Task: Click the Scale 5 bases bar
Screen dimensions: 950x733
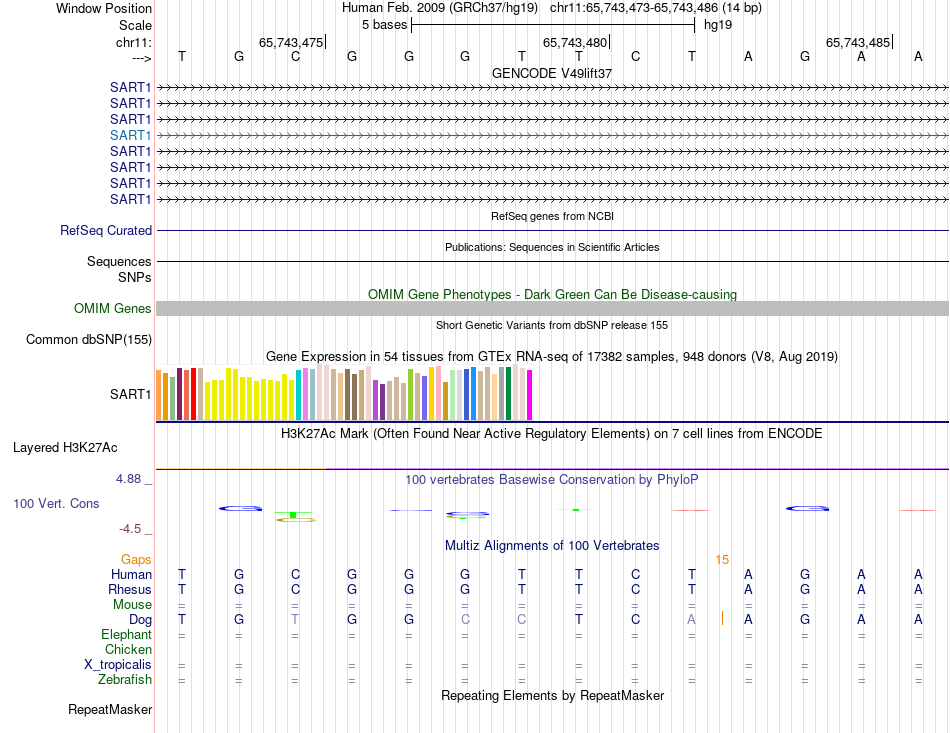Action: click(553, 25)
